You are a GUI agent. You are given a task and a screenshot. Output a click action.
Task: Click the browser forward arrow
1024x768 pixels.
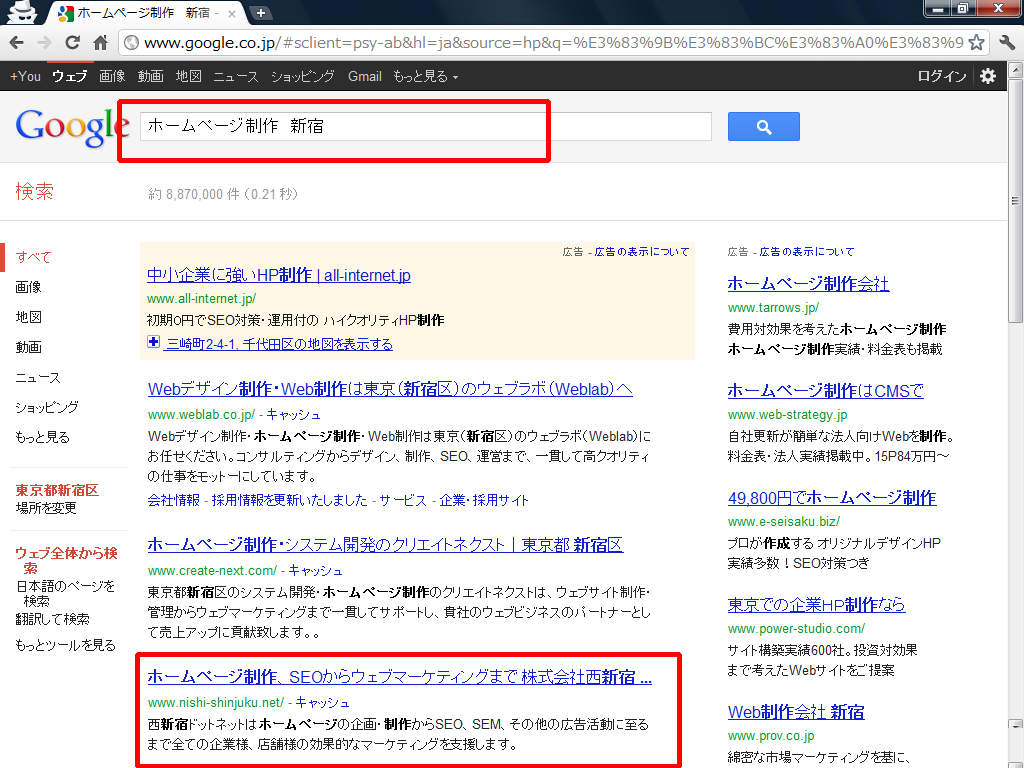click(44, 43)
